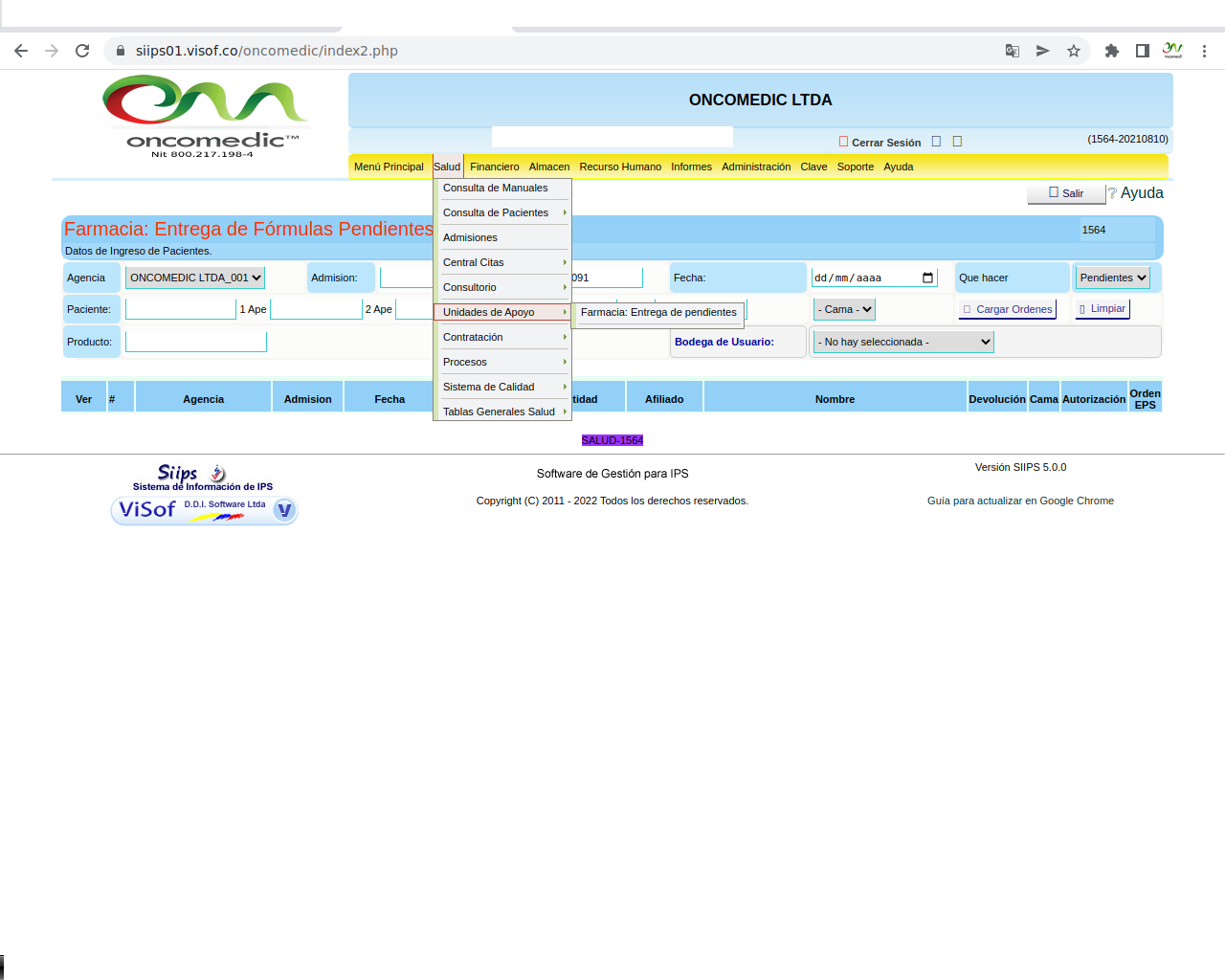Open the Cama selection dropdown
Viewport: 1225px width, 980px height.
coord(844,310)
